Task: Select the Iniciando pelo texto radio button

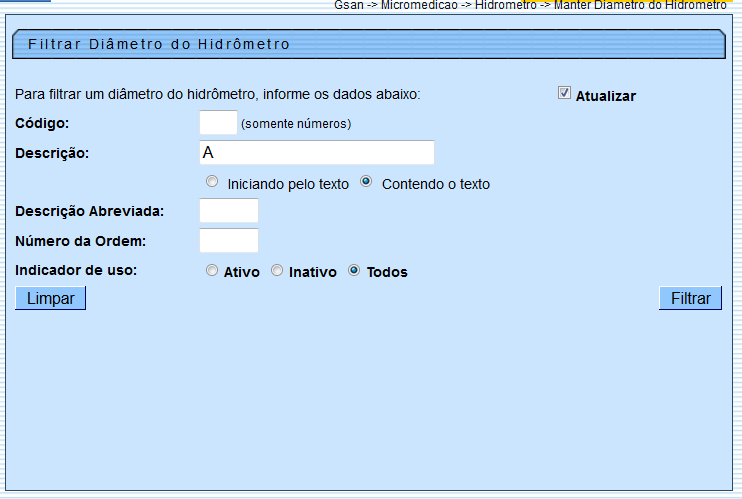Action: (211, 182)
